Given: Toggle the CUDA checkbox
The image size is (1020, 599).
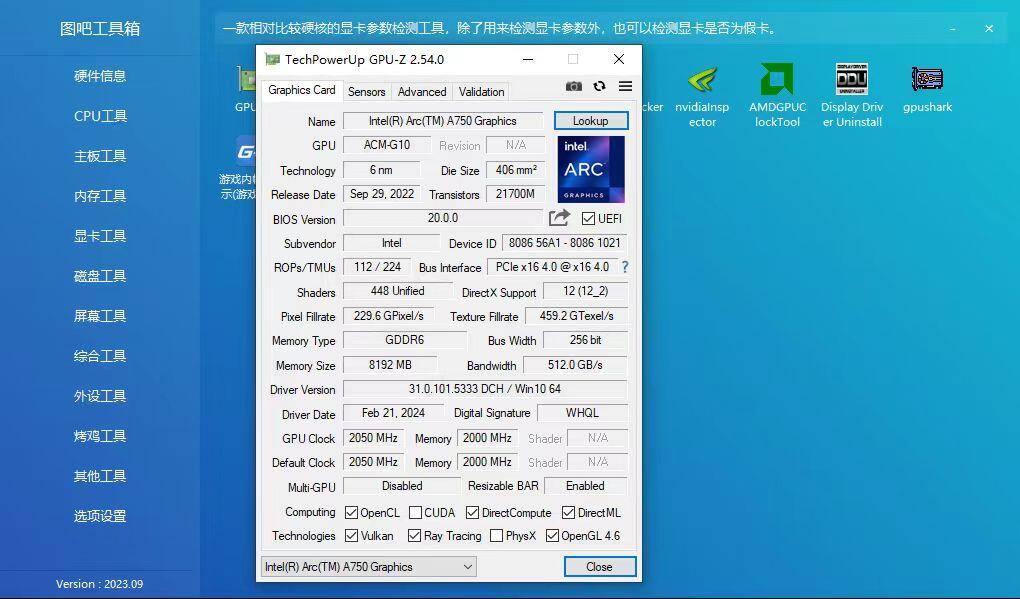Looking at the screenshot, I should coord(415,512).
